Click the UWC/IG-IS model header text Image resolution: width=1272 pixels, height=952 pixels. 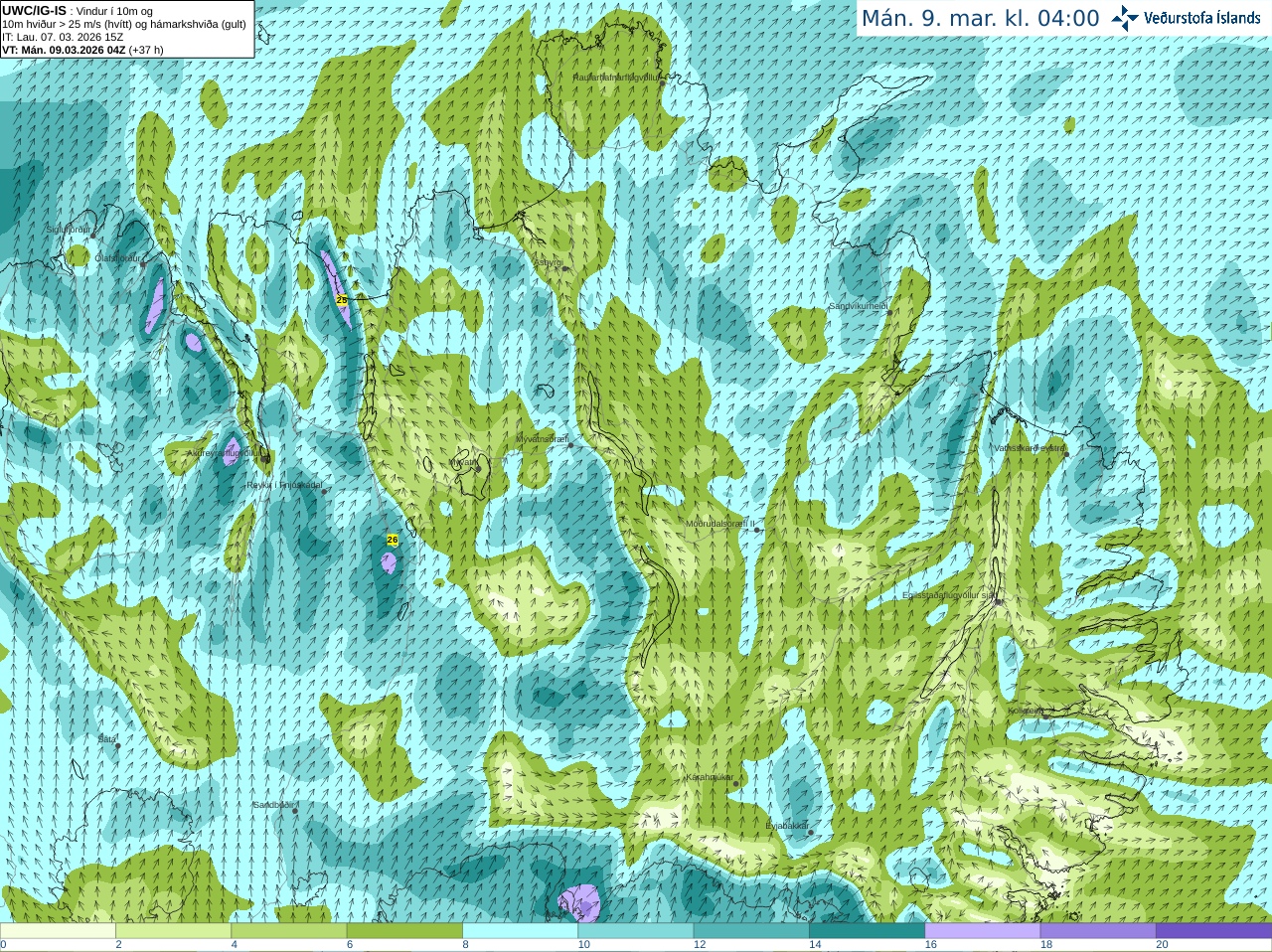pyautogui.click(x=34, y=11)
